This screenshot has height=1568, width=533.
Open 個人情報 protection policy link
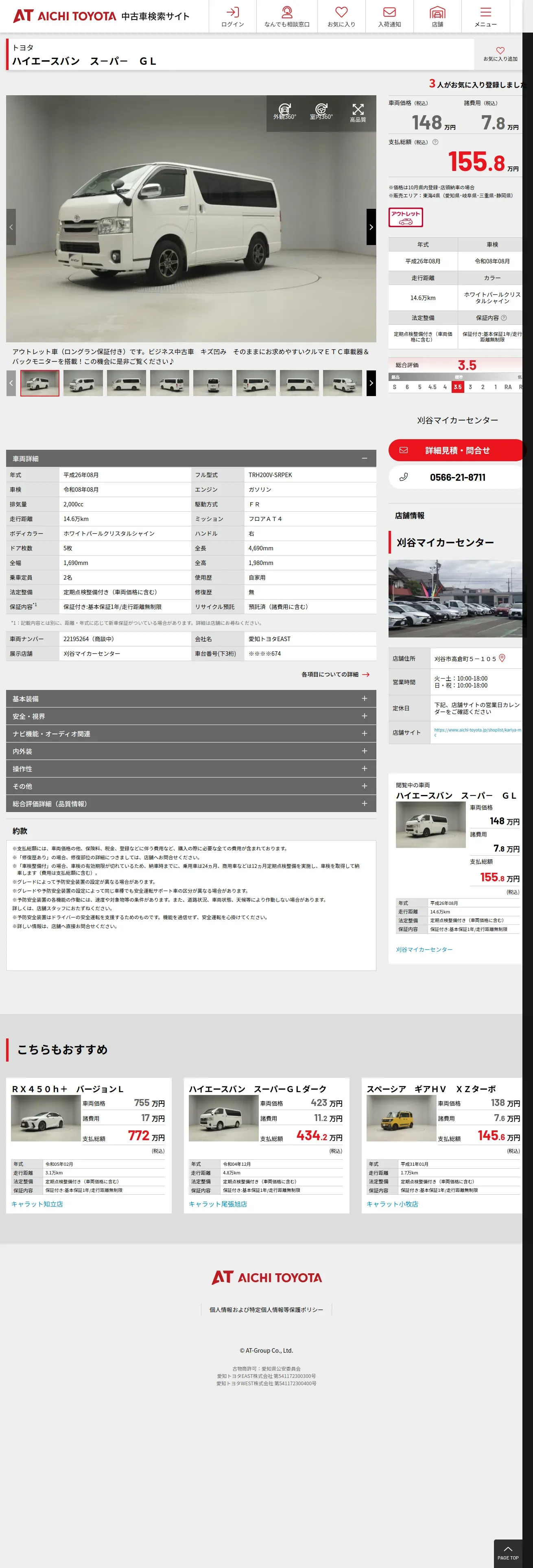click(266, 1309)
